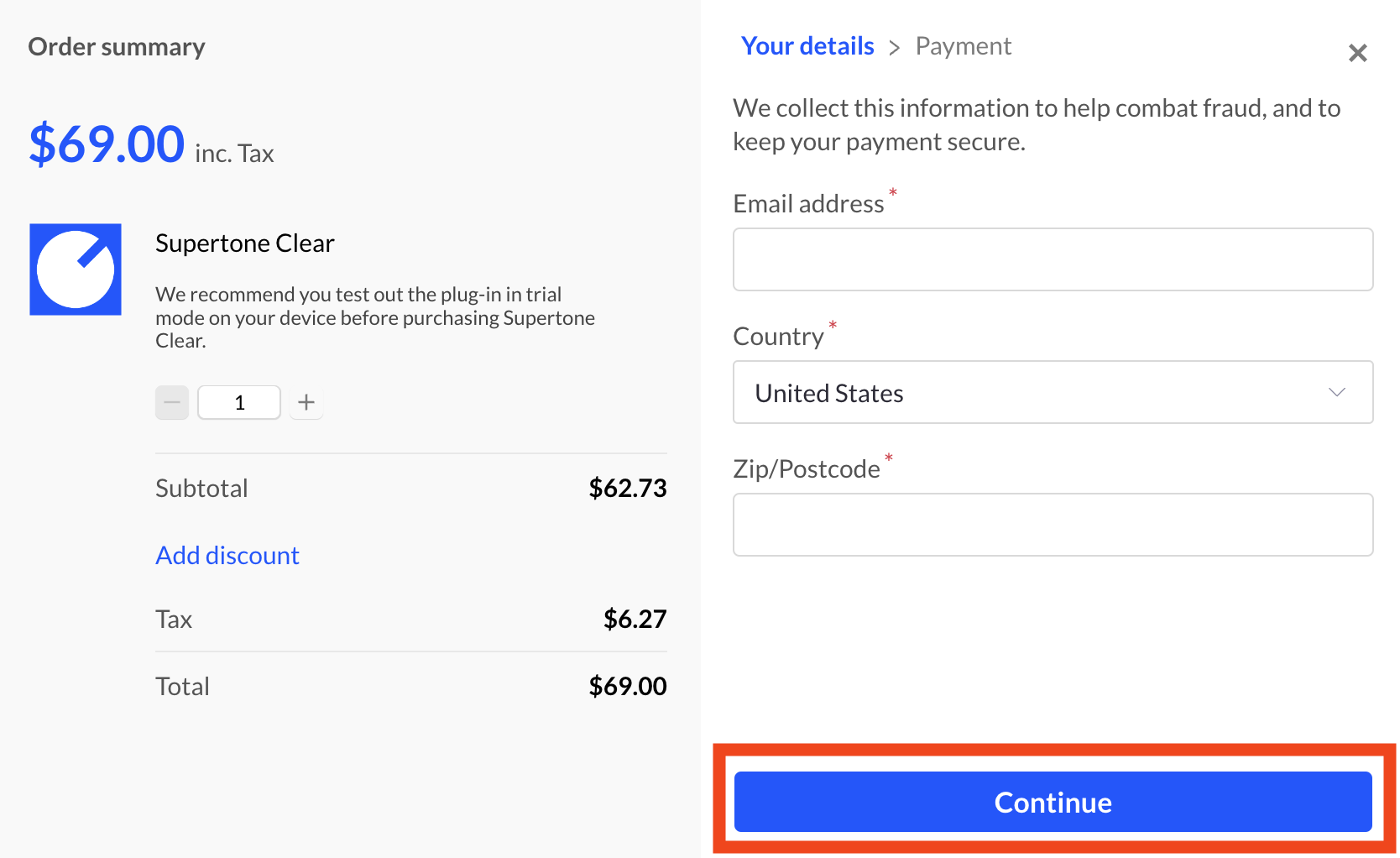
Task: Click the large $69.00 inc. Tax price
Action: (151, 144)
